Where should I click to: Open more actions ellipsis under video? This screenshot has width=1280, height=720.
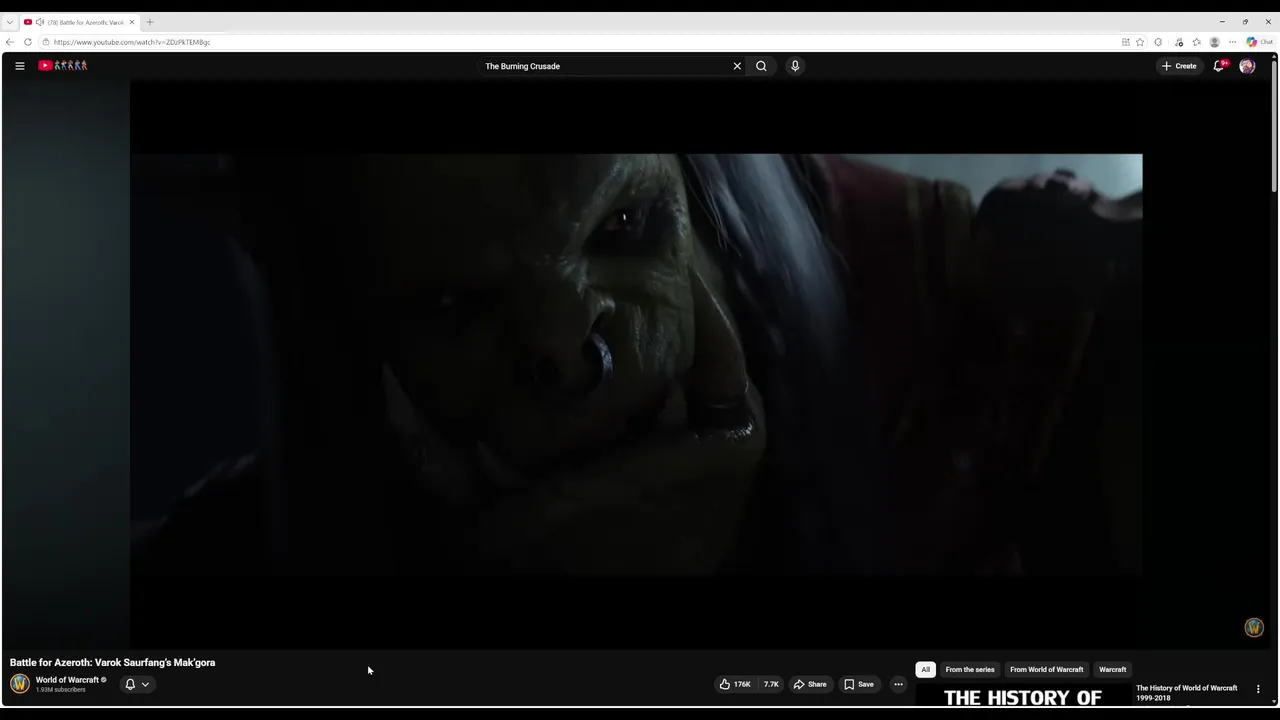click(898, 684)
